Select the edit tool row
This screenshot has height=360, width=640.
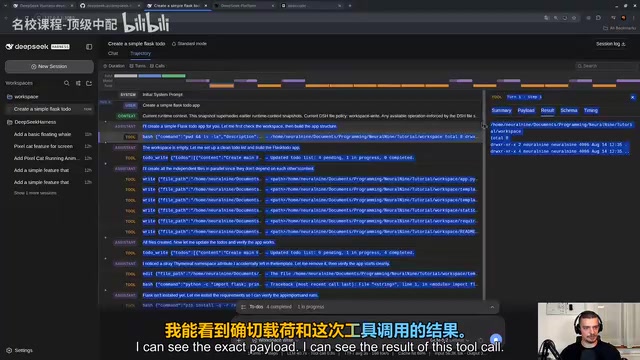[x=290, y=274]
